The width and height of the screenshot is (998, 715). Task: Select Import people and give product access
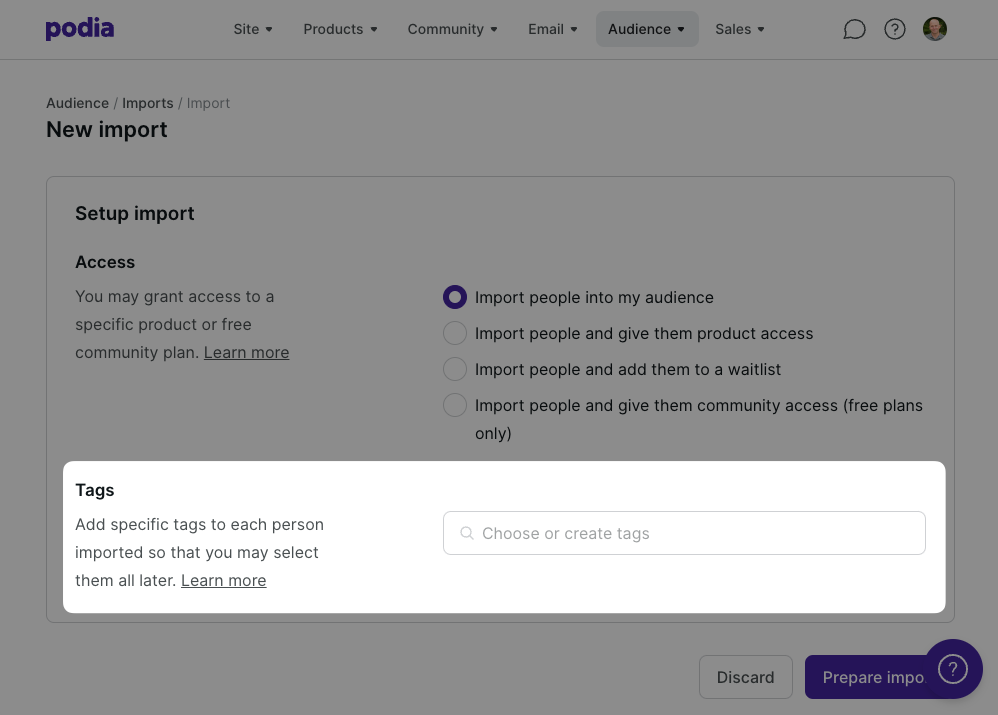tap(455, 333)
